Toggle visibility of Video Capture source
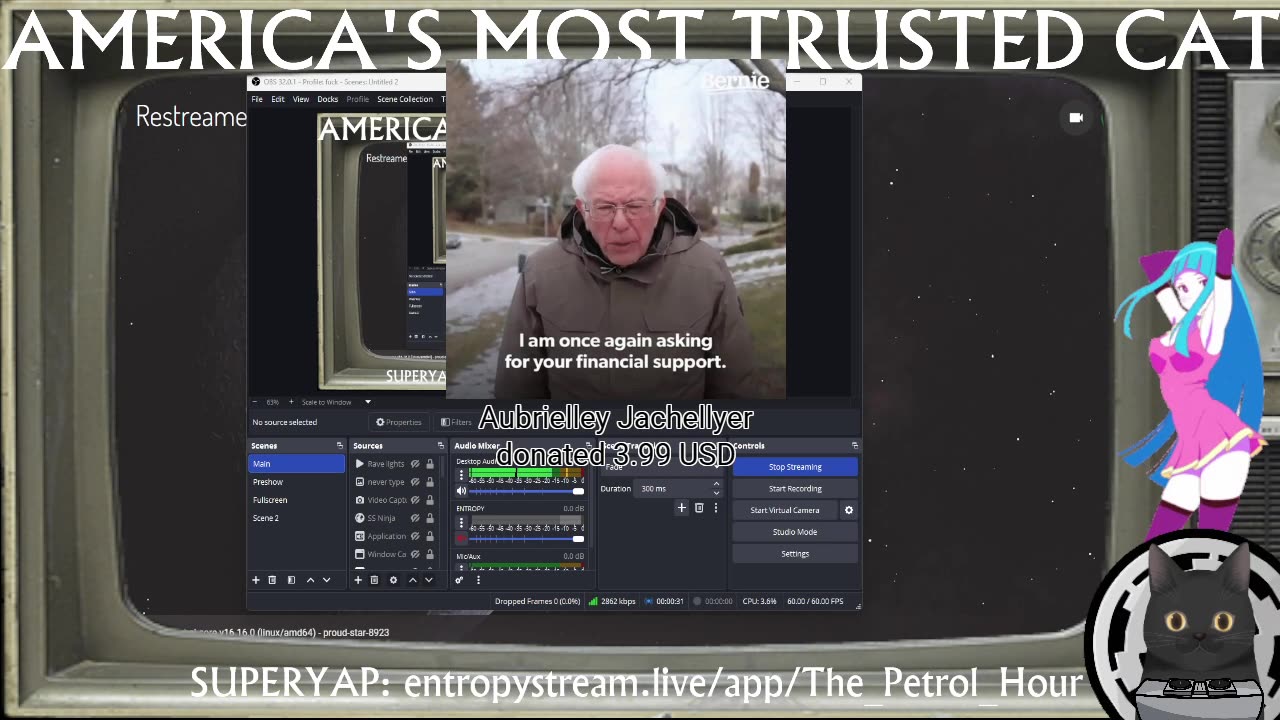This screenshot has height=720, width=1280. 415,500
